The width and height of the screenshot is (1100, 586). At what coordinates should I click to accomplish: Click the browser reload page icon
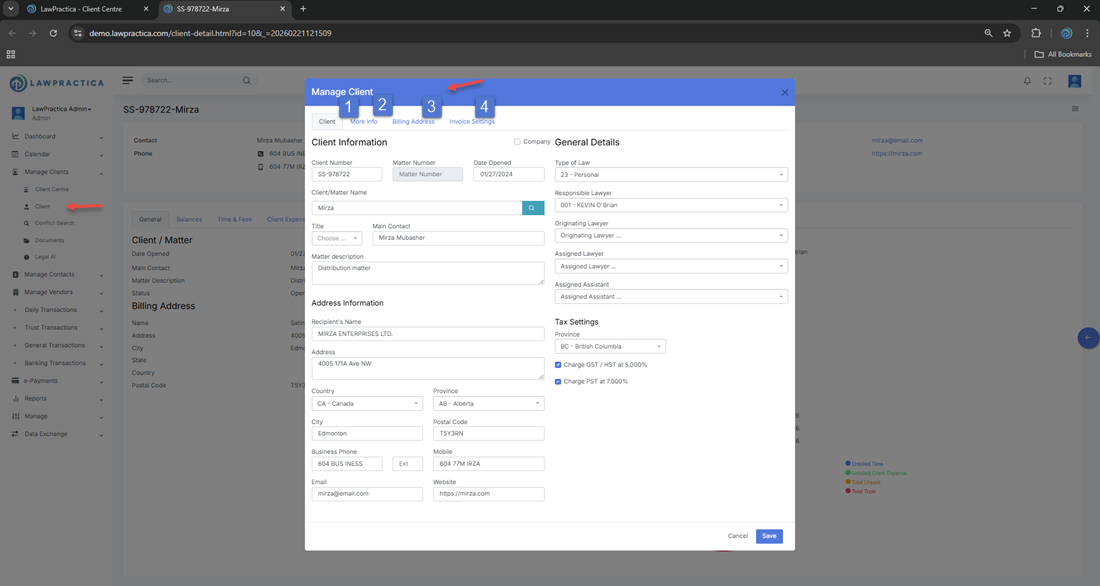[53, 33]
